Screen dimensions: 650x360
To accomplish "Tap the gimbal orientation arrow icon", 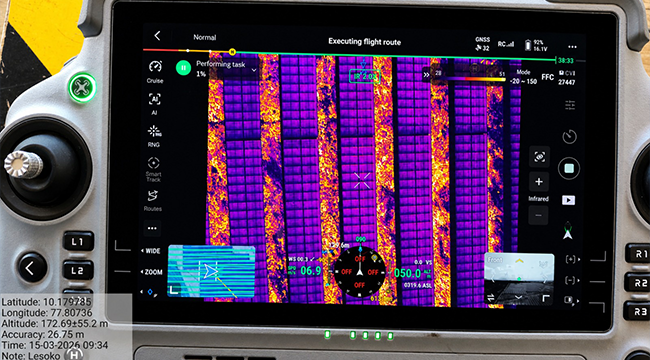I will coord(568,230).
